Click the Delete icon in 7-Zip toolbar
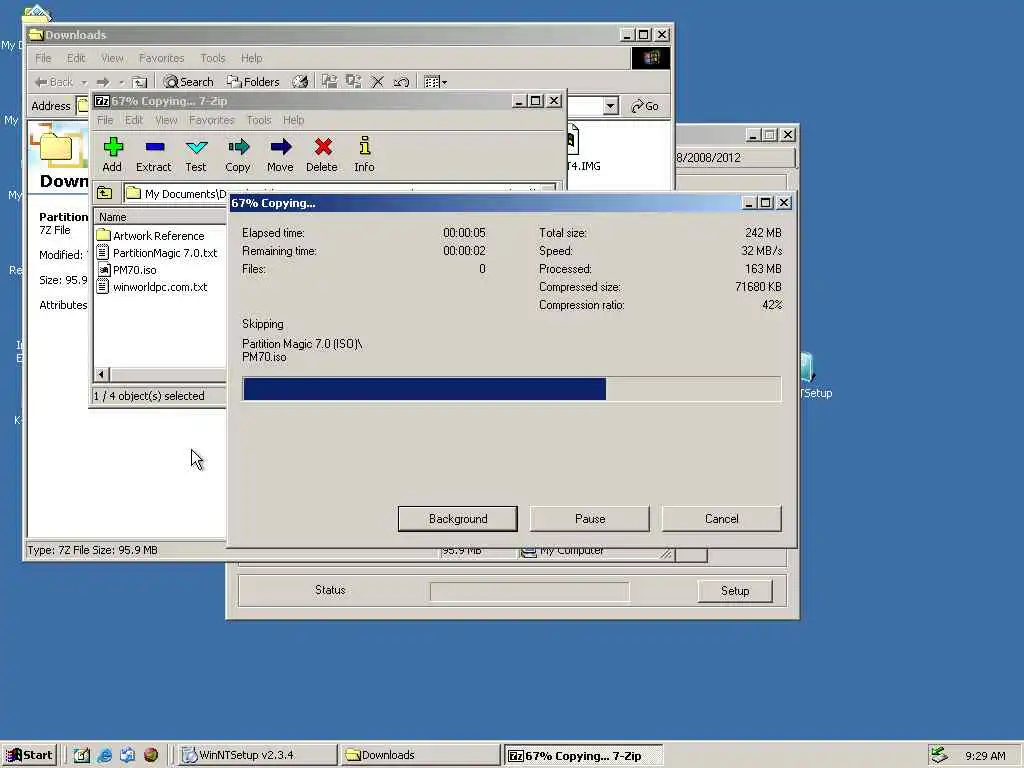The height and width of the screenshot is (768, 1024). [322, 154]
